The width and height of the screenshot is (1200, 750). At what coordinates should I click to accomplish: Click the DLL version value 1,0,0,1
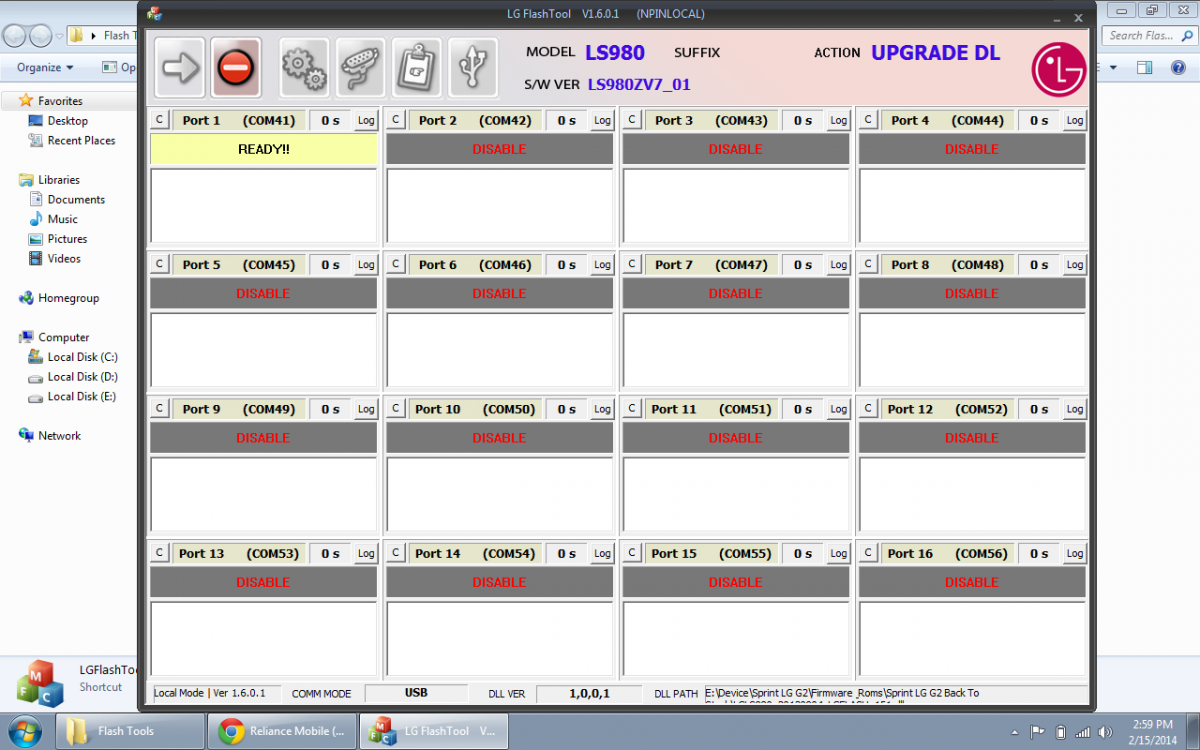tap(590, 693)
